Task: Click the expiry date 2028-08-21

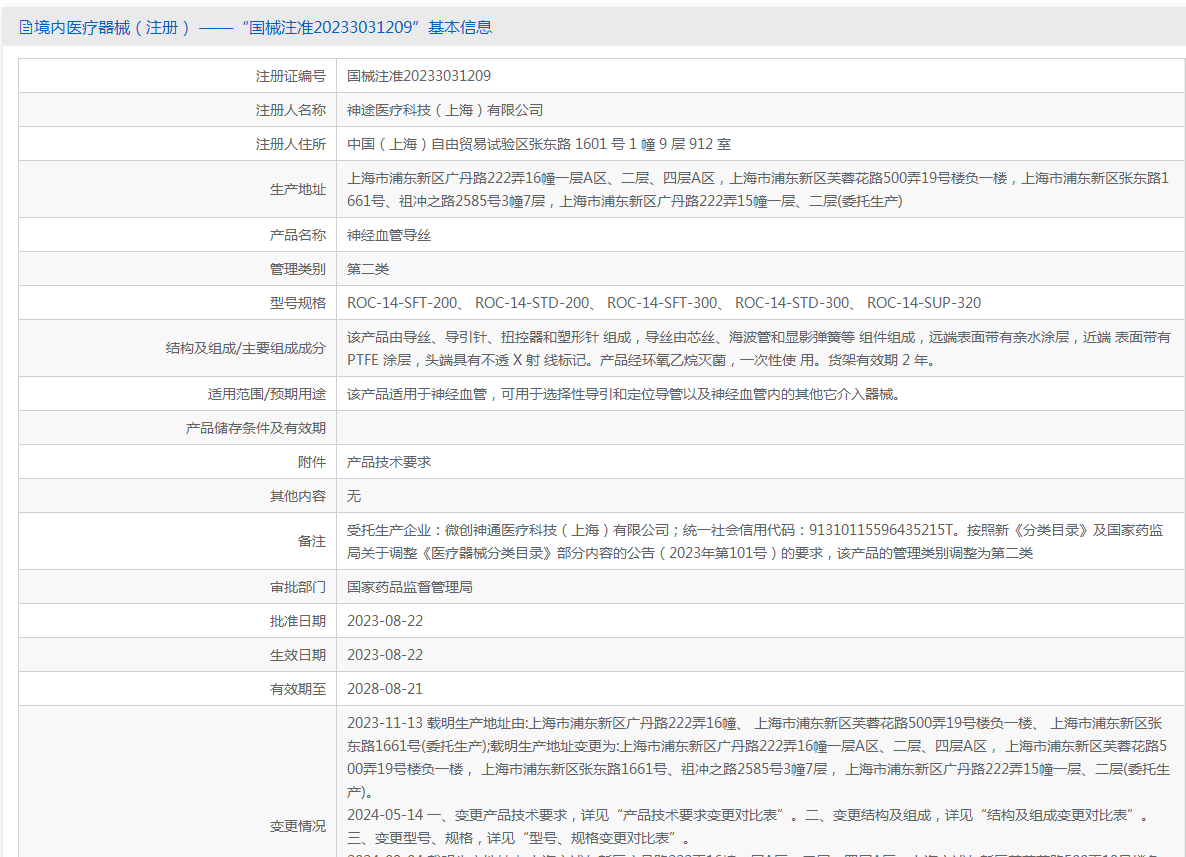Action: [x=385, y=689]
